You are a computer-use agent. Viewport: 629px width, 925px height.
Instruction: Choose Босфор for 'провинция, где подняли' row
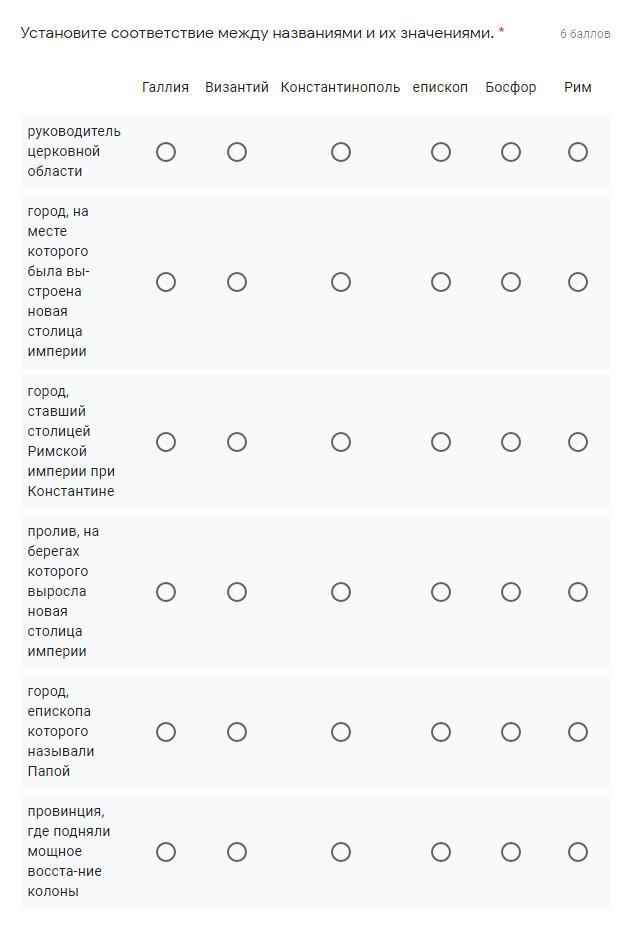click(x=511, y=852)
